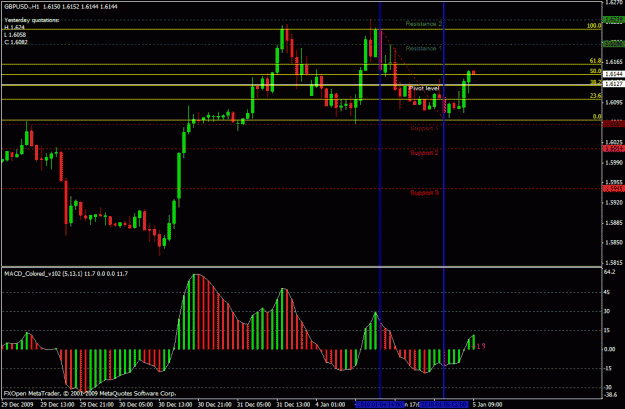Image resolution: width=625 pixels, height=409 pixels.
Task: Click price scale value 1.6165
Action: point(614,62)
